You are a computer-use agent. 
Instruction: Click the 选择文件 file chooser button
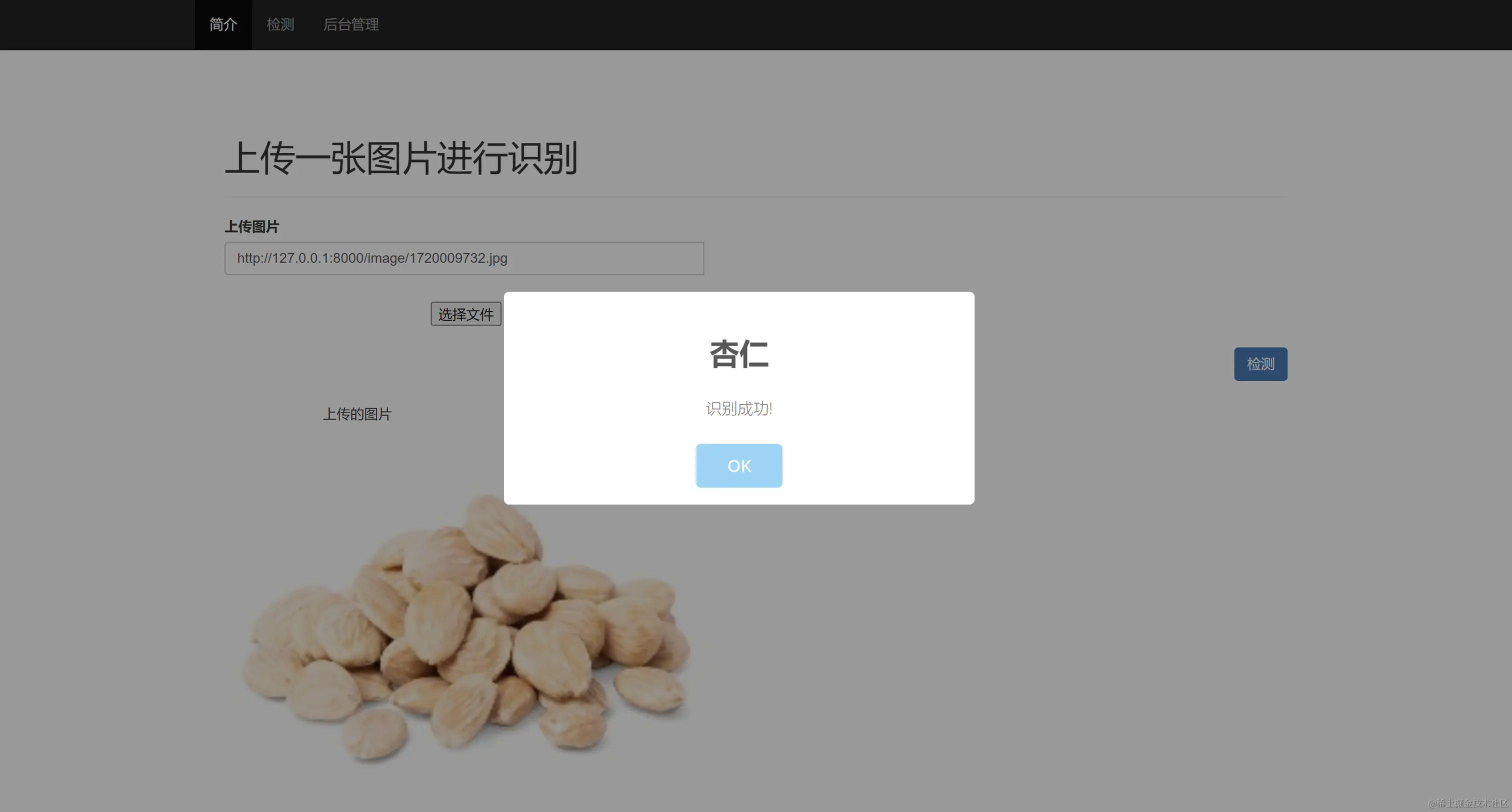[465, 314]
